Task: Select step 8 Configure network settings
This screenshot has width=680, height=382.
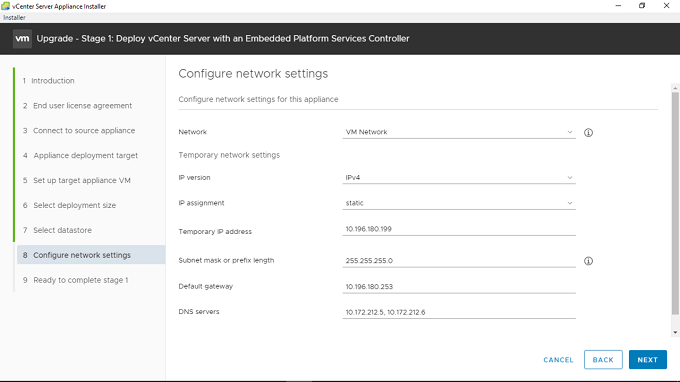Action: pos(91,255)
